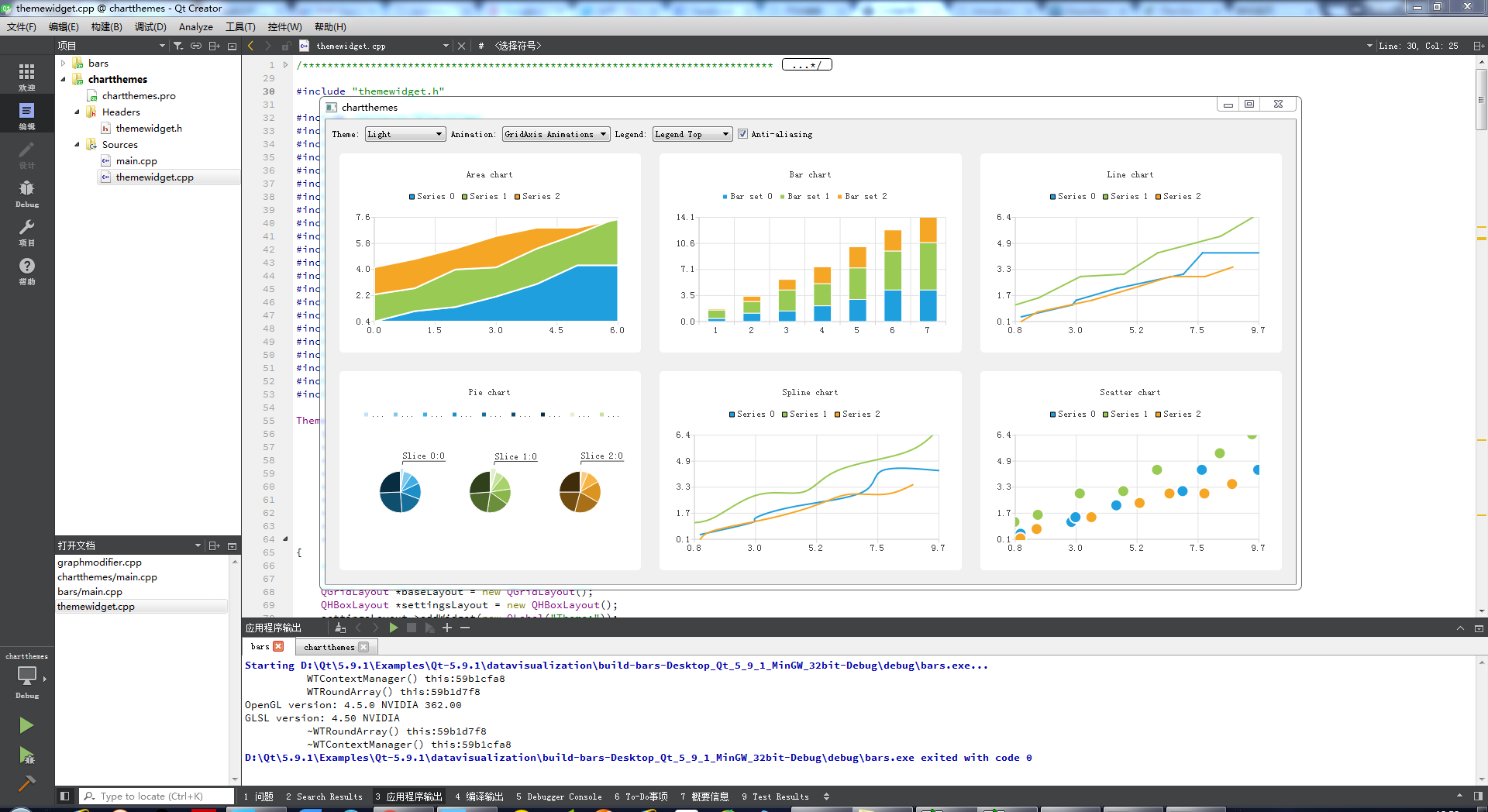Image resolution: width=1488 pixels, height=812 pixels.
Task: Click the clear output broom icon
Action: (x=340, y=628)
